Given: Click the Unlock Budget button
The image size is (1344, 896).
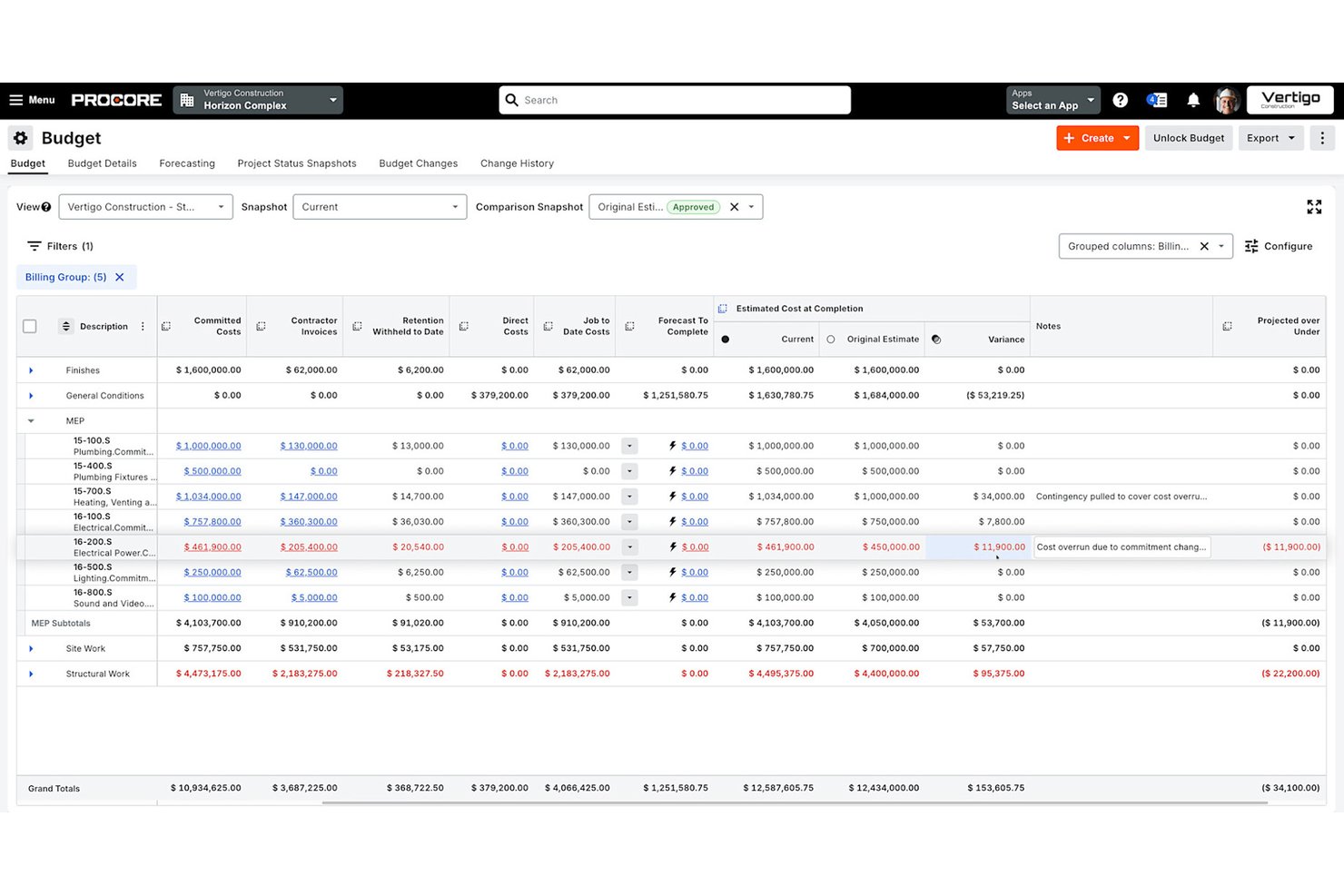Looking at the screenshot, I should (1189, 138).
